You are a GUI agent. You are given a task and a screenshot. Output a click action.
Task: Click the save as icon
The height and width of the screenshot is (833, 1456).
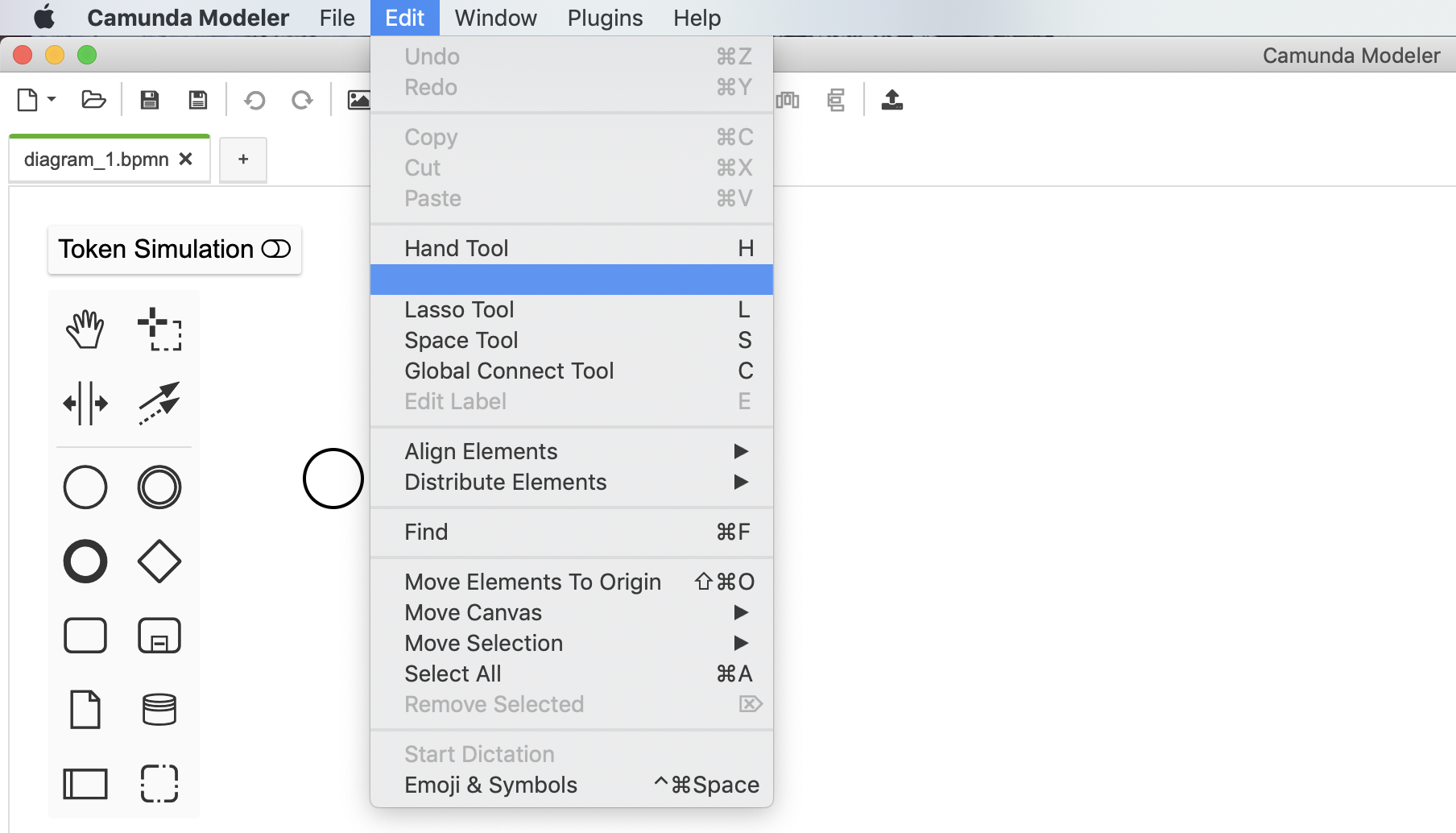tap(198, 100)
